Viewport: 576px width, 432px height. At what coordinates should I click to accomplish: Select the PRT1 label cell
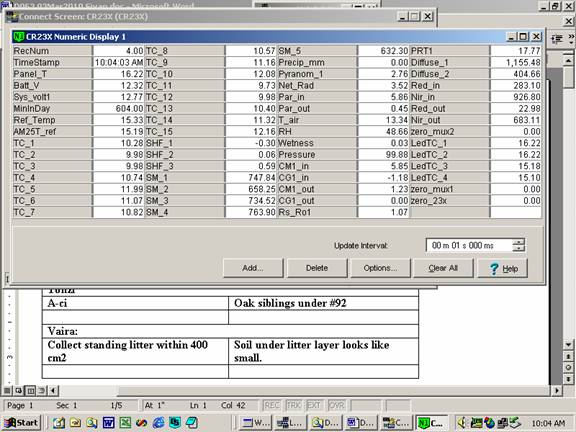450,51
